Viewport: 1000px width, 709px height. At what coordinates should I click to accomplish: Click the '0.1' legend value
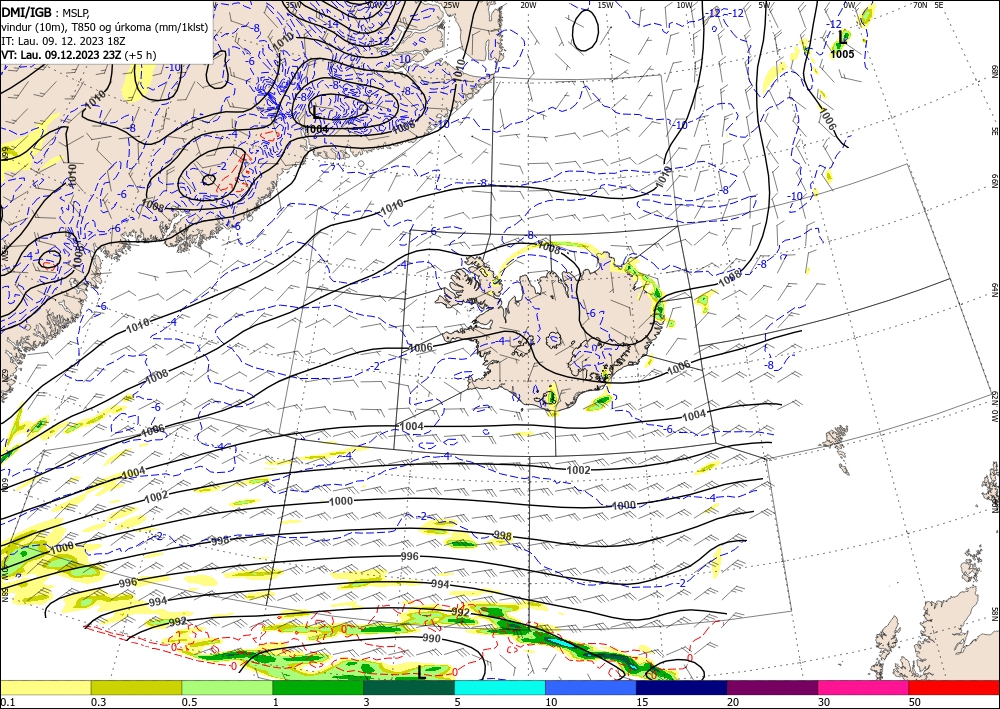click(6, 702)
